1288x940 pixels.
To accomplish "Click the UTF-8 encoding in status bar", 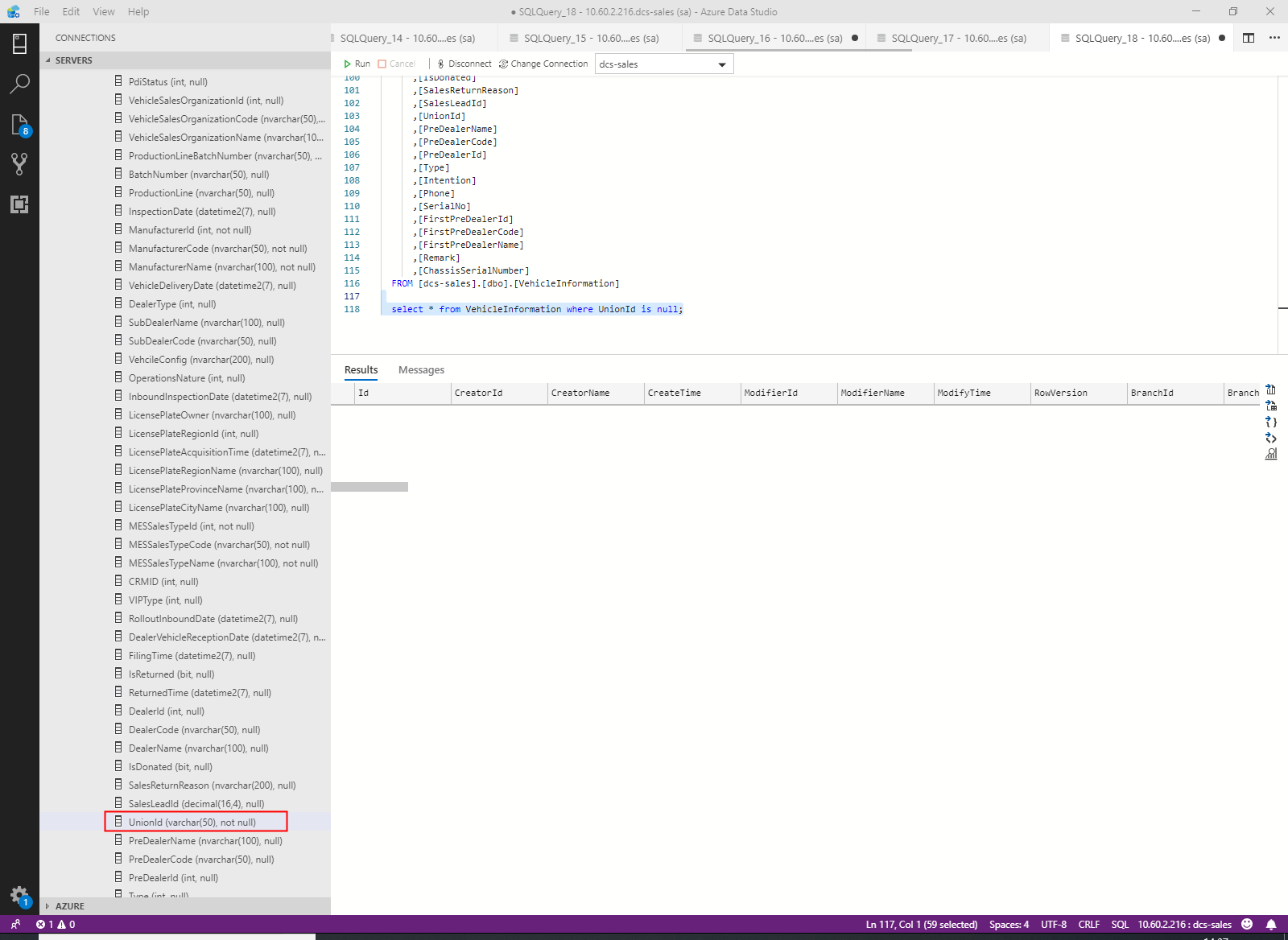I will [x=1054, y=925].
